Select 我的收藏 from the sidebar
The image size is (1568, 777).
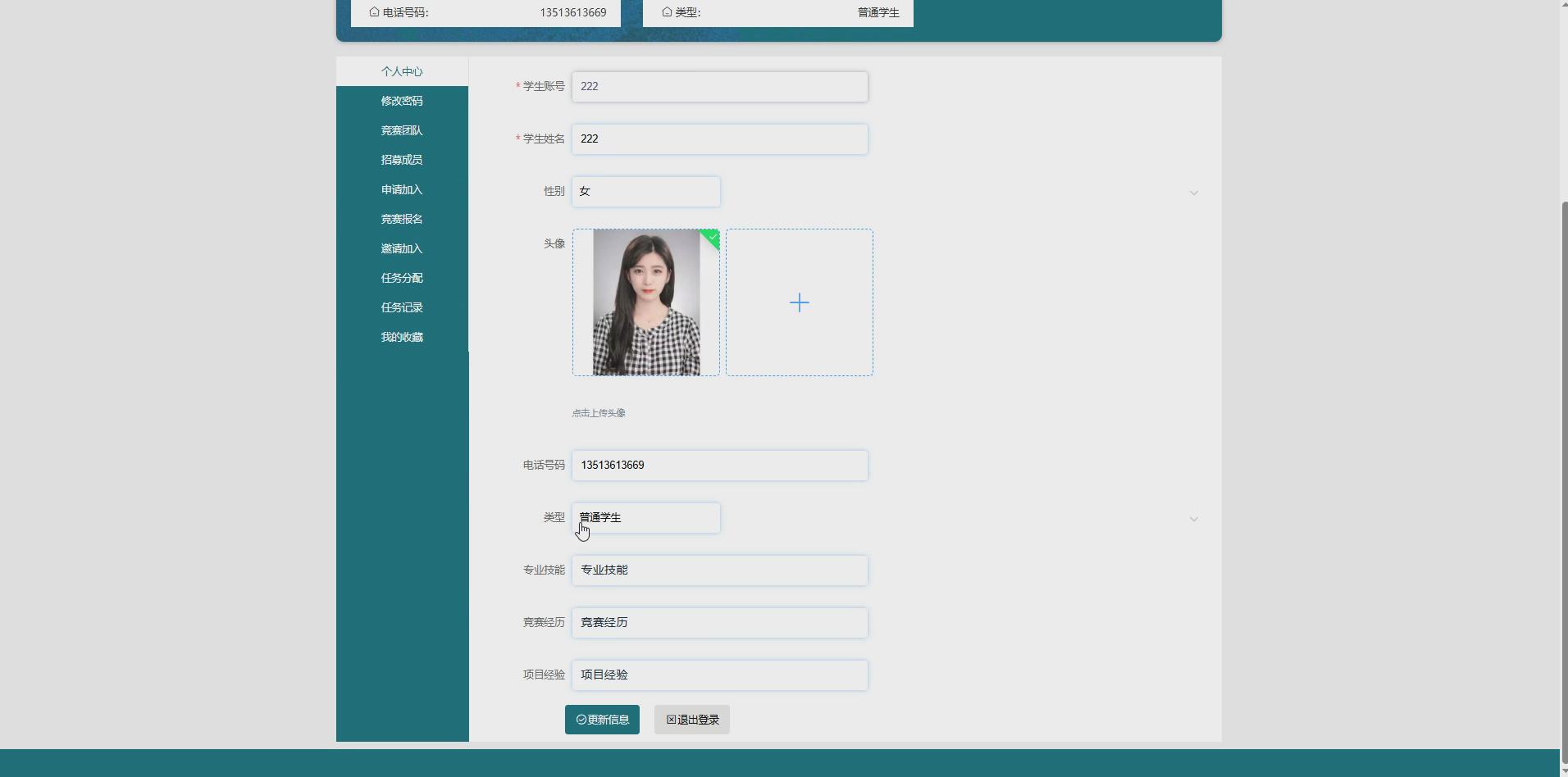pyautogui.click(x=402, y=337)
